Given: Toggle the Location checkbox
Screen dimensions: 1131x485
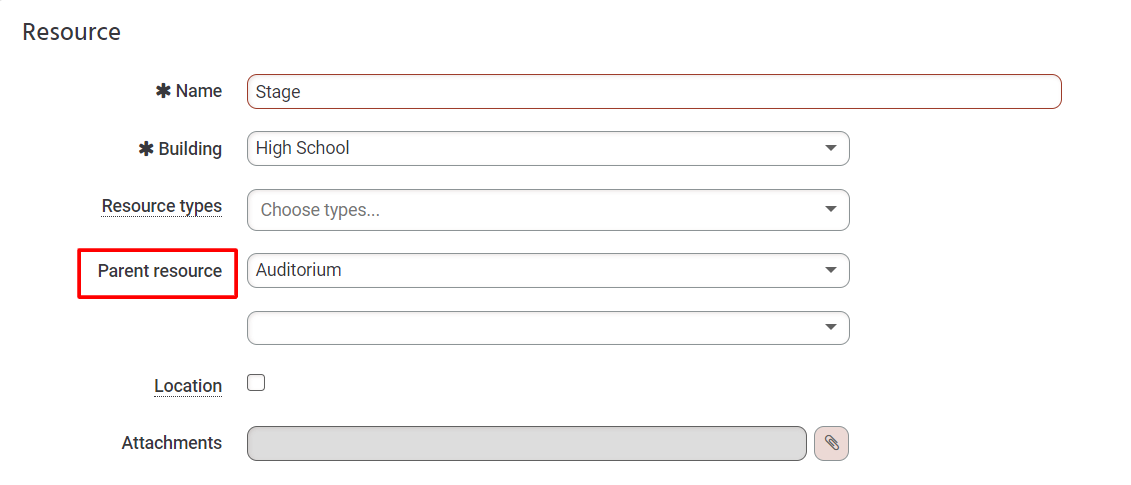Looking at the screenshot, I should pos(256,383).
